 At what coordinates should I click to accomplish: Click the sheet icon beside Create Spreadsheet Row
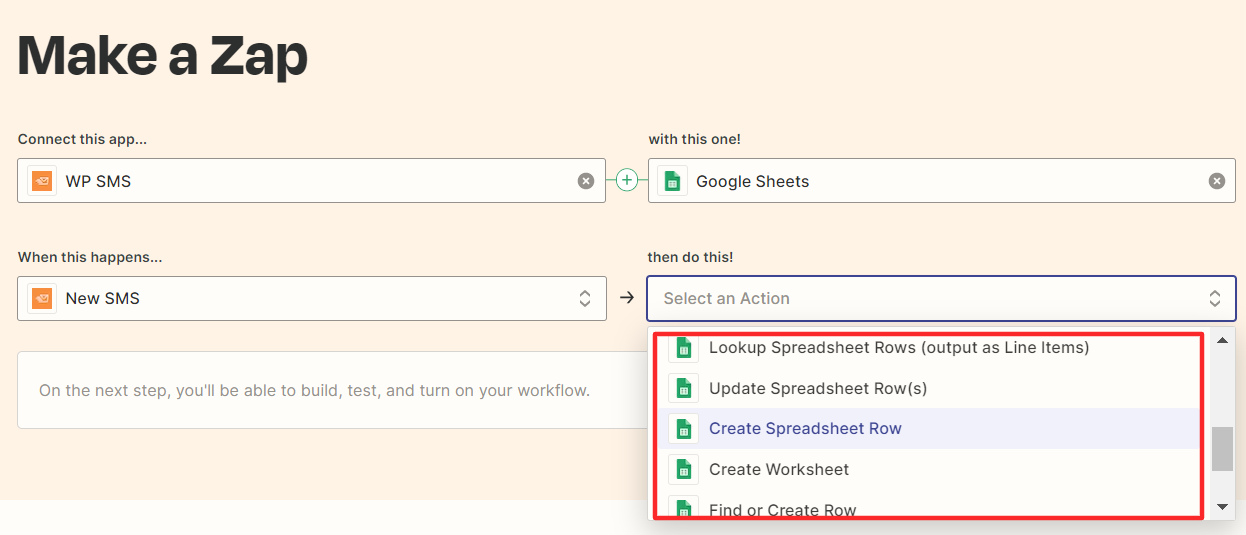point(683,428)
